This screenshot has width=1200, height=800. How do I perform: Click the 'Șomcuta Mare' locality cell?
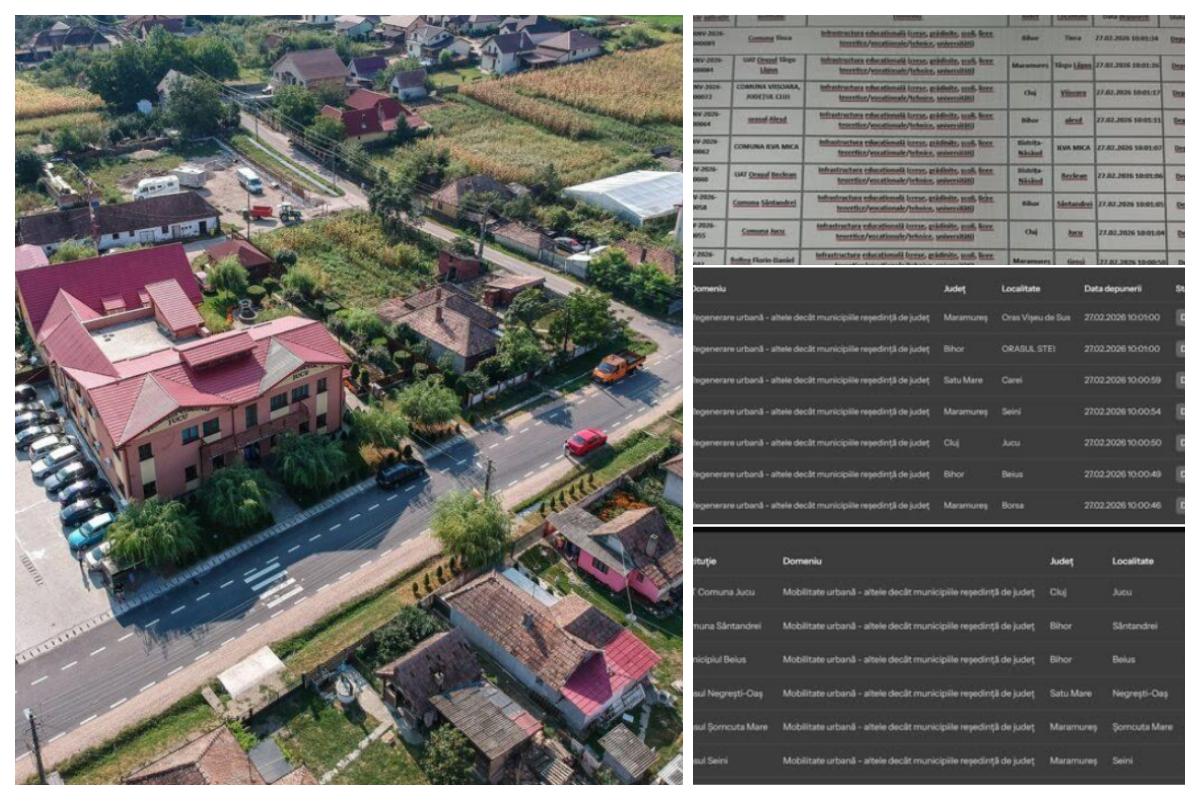[x=1142, y=727]
